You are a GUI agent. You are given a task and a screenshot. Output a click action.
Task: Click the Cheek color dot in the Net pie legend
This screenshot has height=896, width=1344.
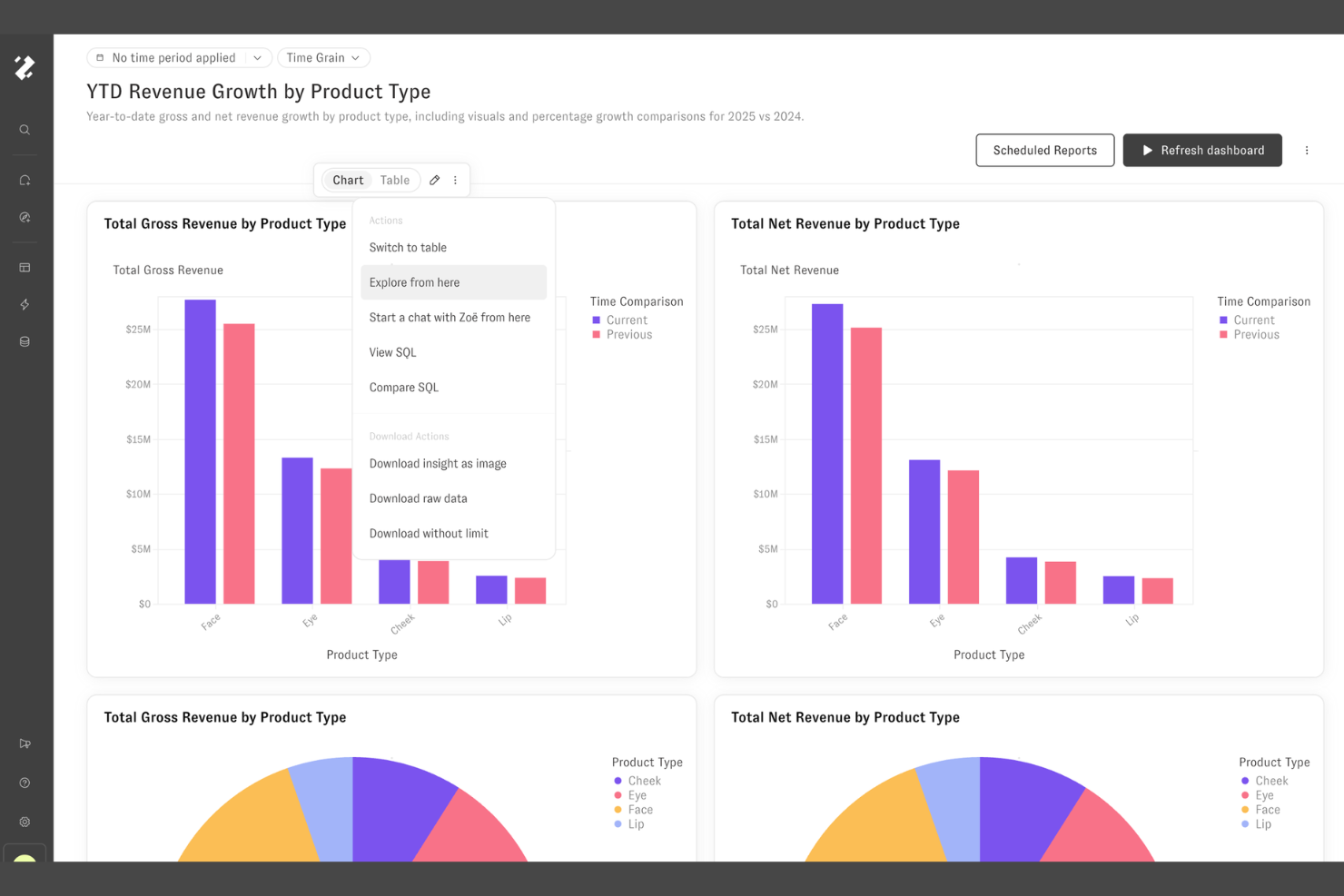(1245, 781)
